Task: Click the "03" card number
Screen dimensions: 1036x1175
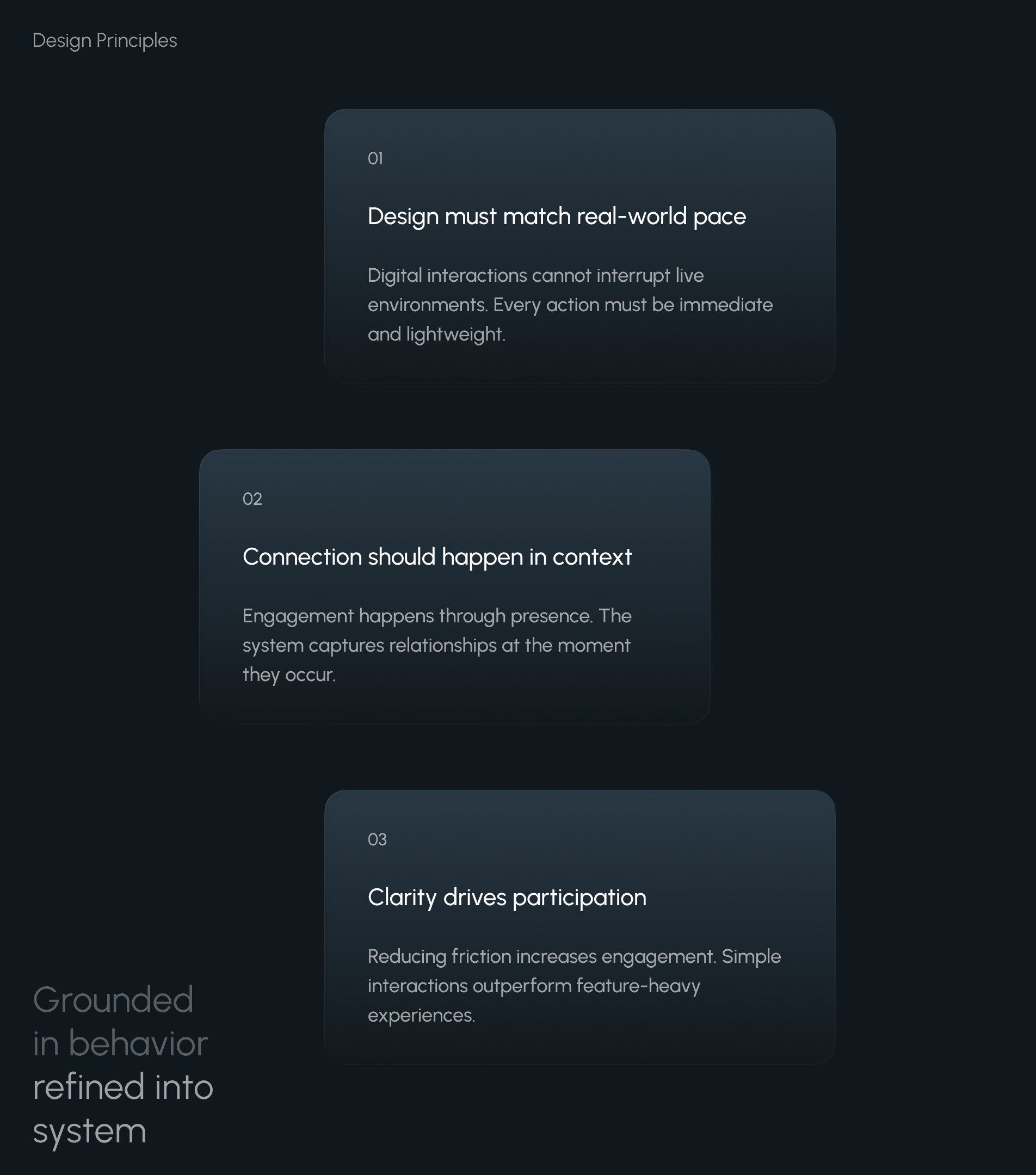Action: coord(377,839)
